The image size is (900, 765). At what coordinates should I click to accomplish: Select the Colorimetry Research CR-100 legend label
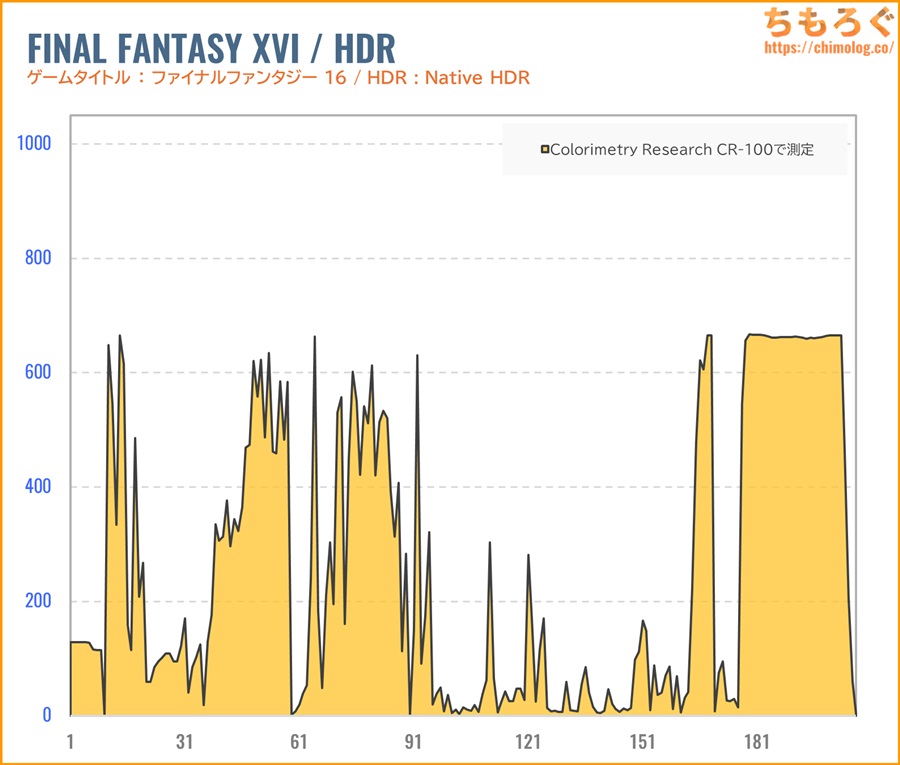pyautogui.click(x=682, y=150)
